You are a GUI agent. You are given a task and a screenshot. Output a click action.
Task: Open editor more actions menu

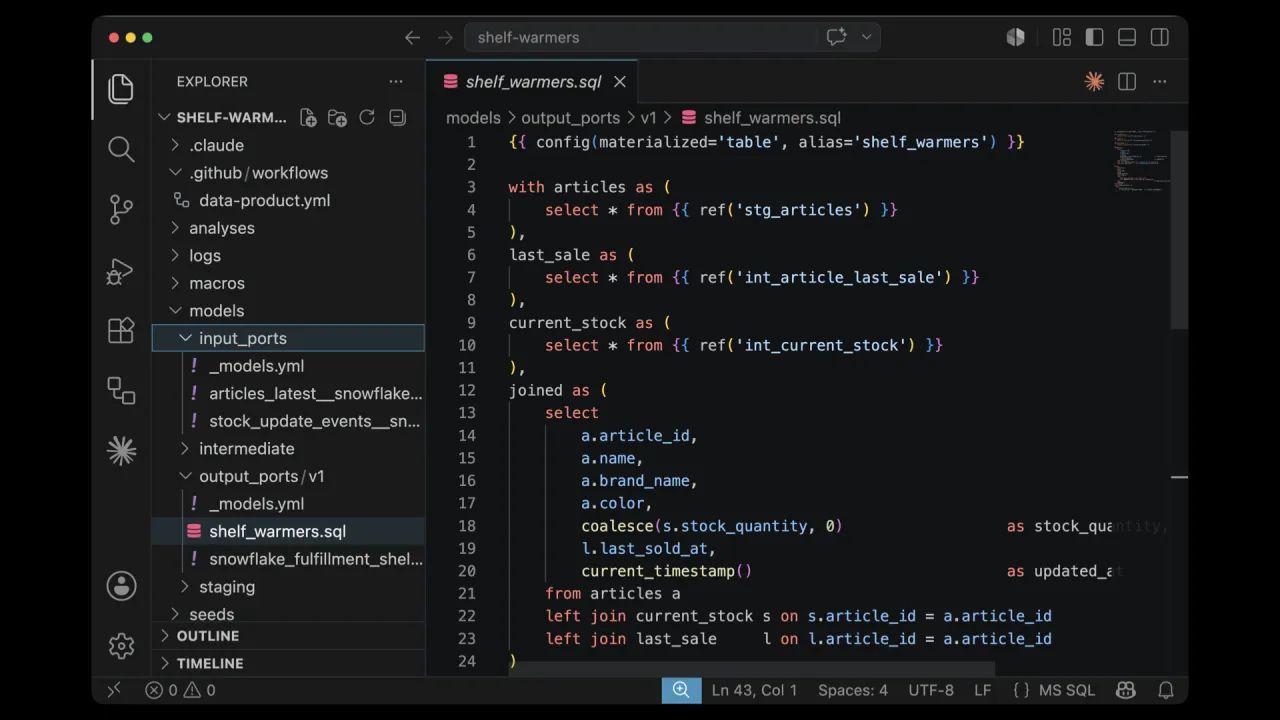(1160, 82)
